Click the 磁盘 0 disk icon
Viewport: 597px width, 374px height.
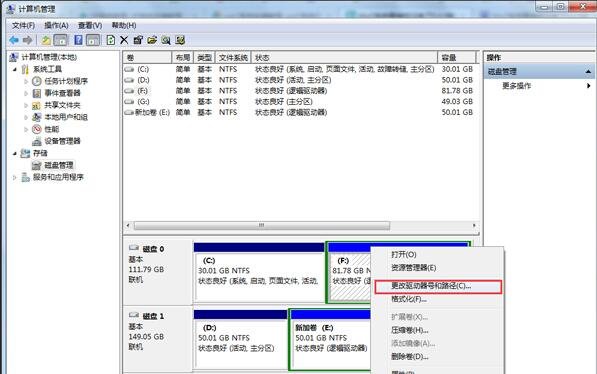point(134,248)
